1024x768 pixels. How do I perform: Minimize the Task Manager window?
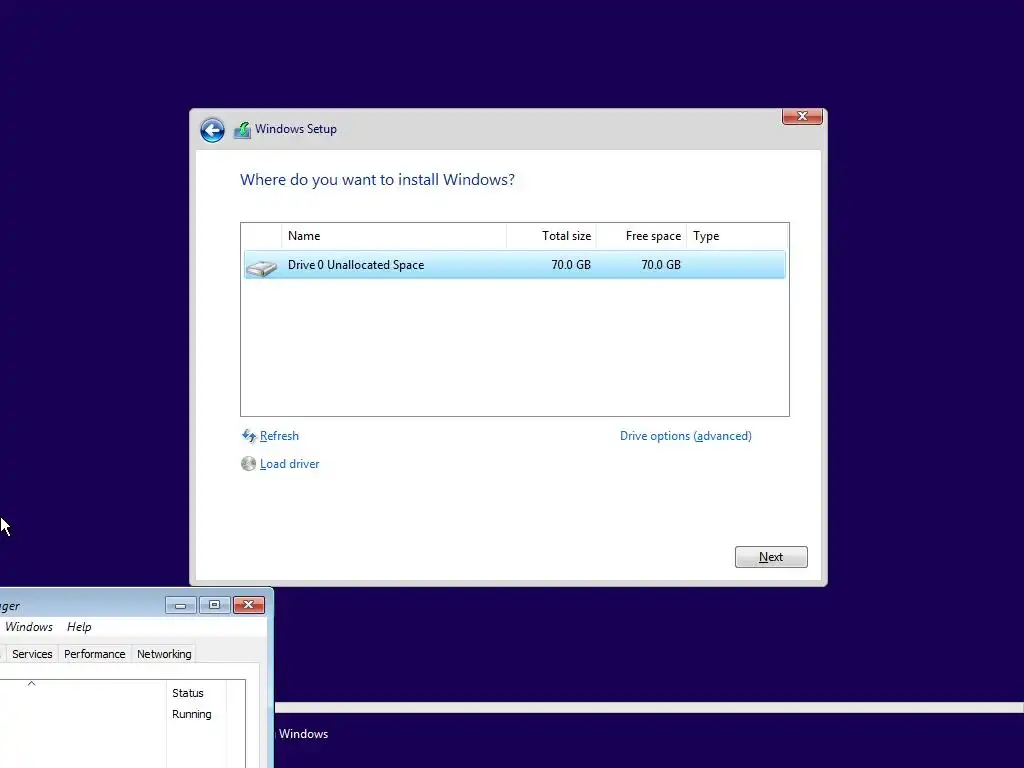point(181,605)
